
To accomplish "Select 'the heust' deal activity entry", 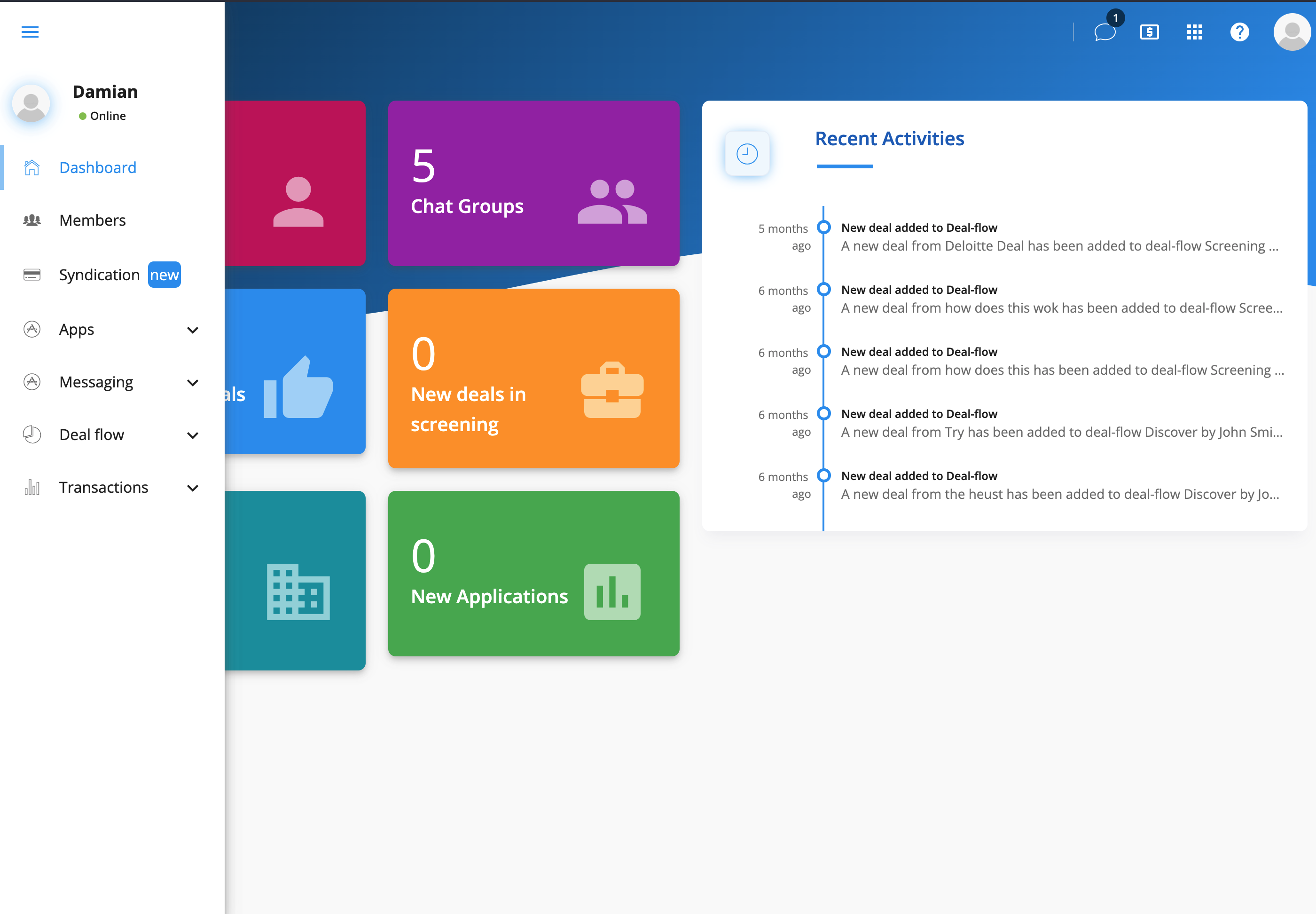I will coord(1060,485).
